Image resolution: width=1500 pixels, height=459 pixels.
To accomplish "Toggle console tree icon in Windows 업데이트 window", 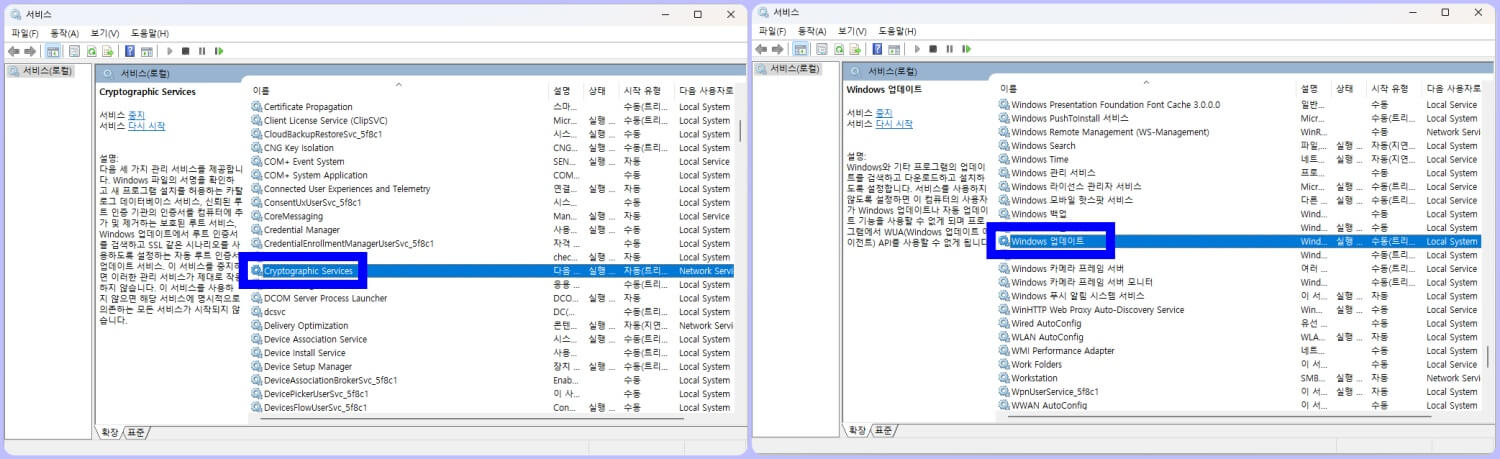I will 801,49.
